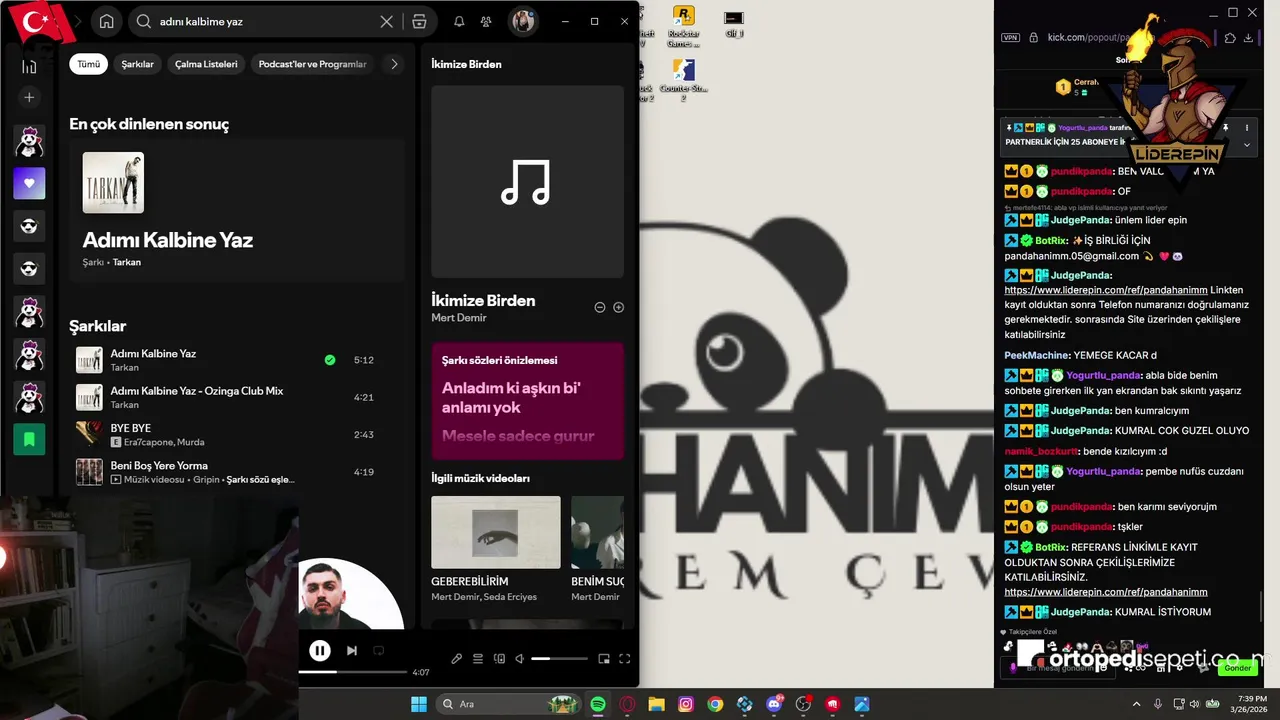Play Adımı Kalbine Yaz song row
Viewport: 1280px width, 720px height.
click(237, 360)
